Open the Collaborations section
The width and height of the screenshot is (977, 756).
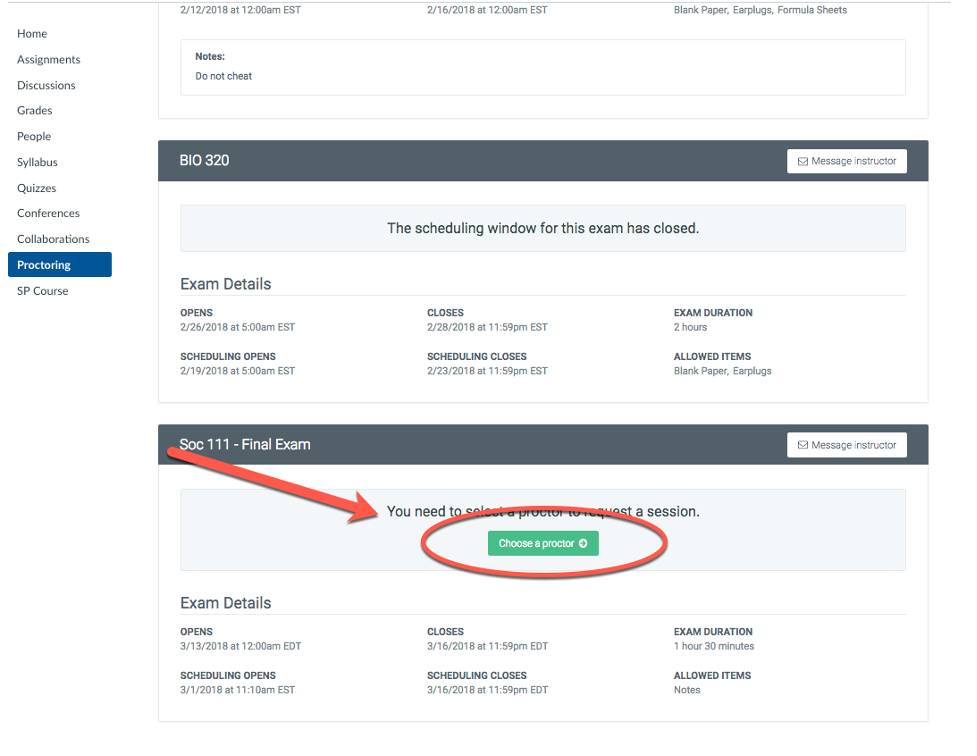pos(51,238)
